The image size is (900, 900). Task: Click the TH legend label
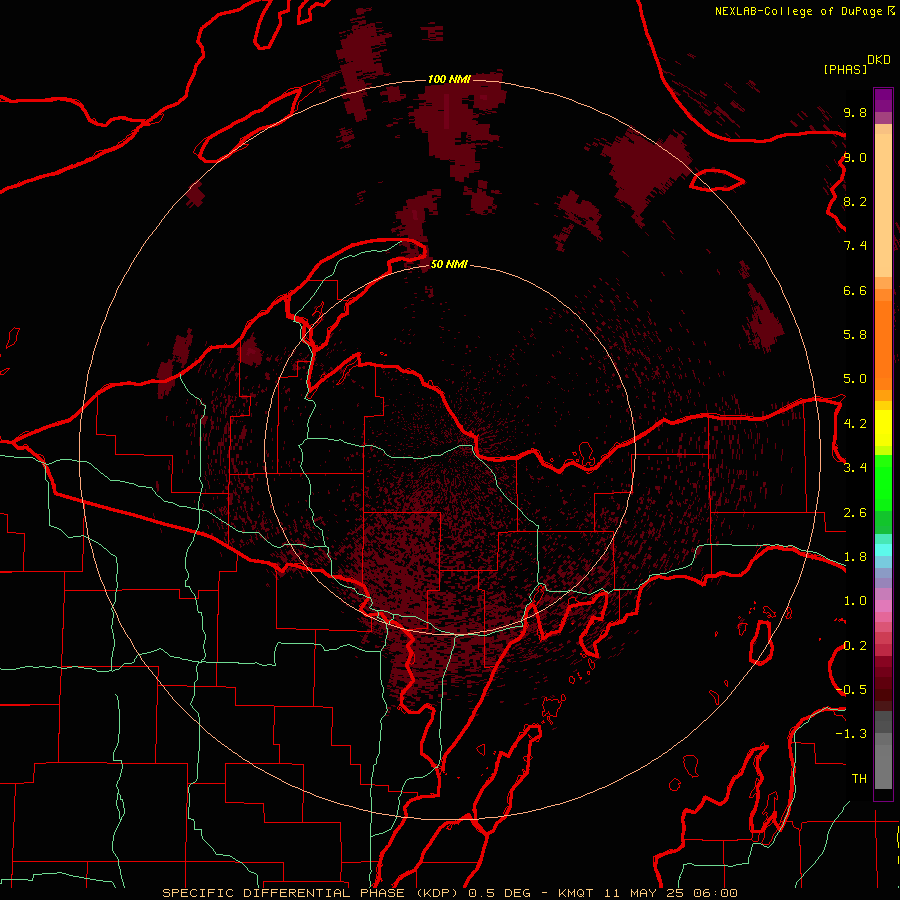pyautogui.click(x=859, y=779)
